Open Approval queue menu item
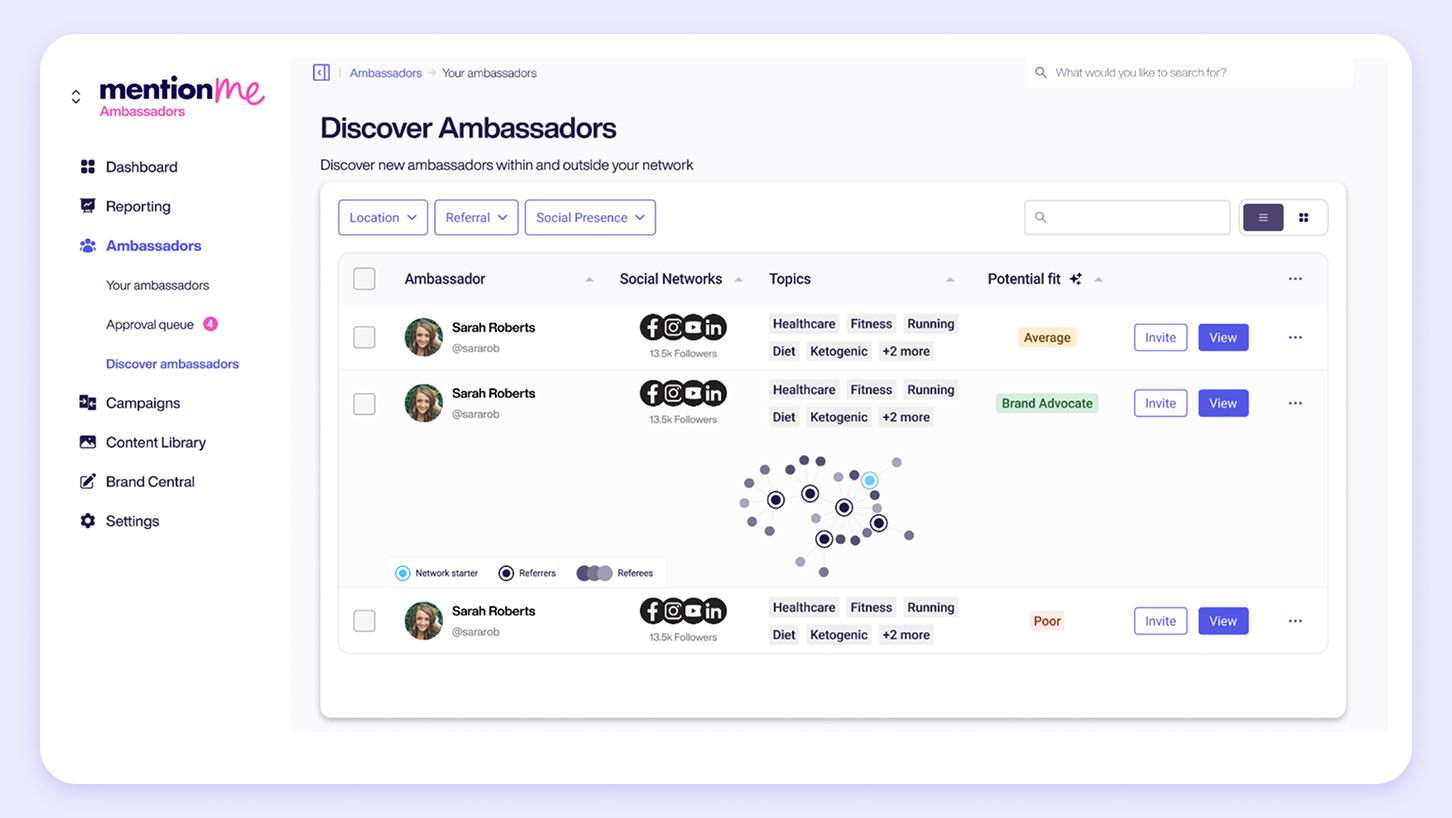1452x818 pixels. tap(150, 324)
